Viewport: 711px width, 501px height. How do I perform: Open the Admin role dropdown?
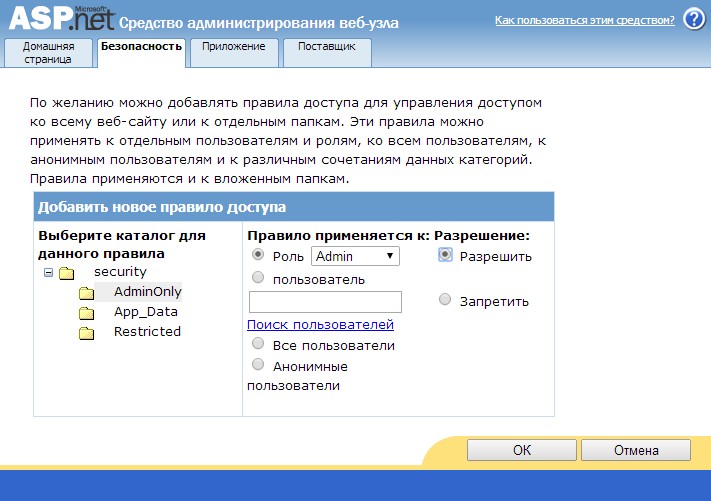pos(355,256)
